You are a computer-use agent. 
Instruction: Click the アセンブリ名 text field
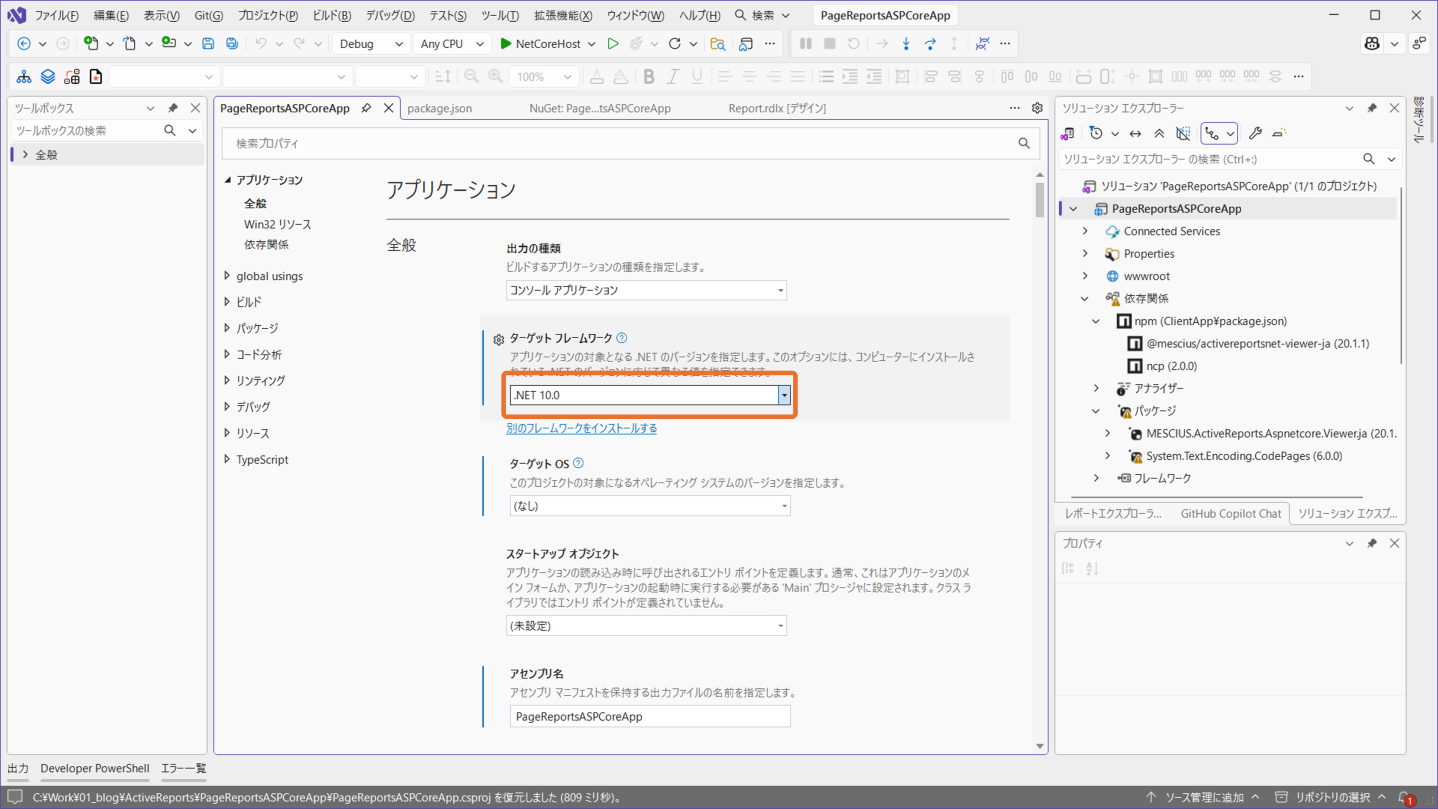[x=650, y=716]
